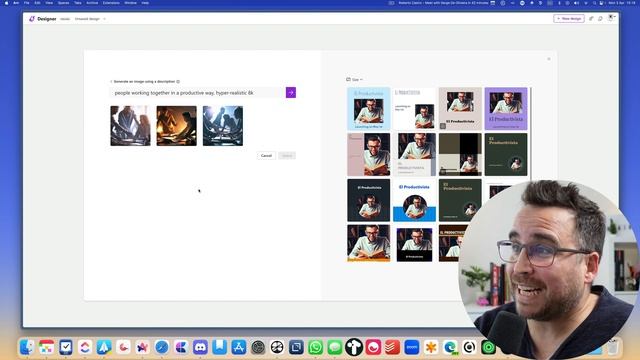
Task: Select full-photo design with orange bottom stripe
Action: 369,243
